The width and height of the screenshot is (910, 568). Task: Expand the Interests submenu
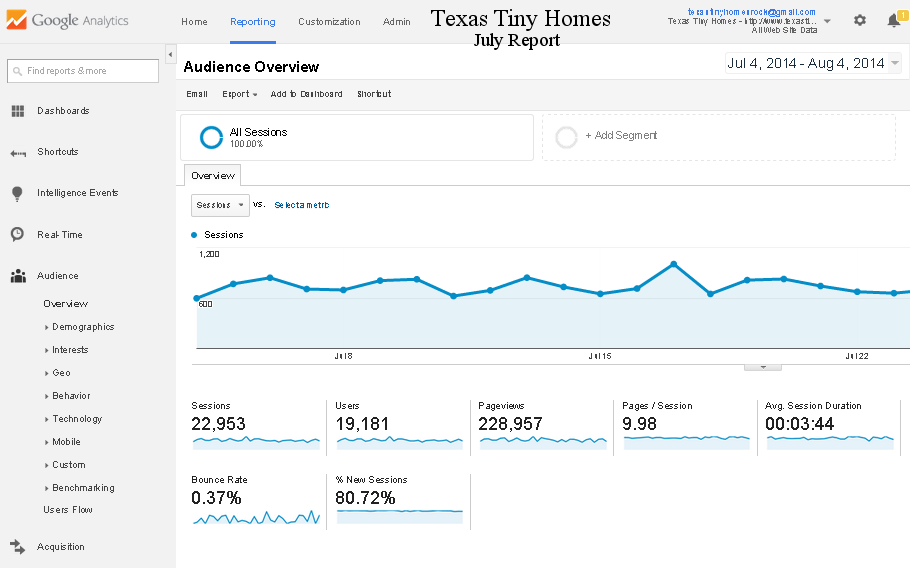tap(46, 350)
